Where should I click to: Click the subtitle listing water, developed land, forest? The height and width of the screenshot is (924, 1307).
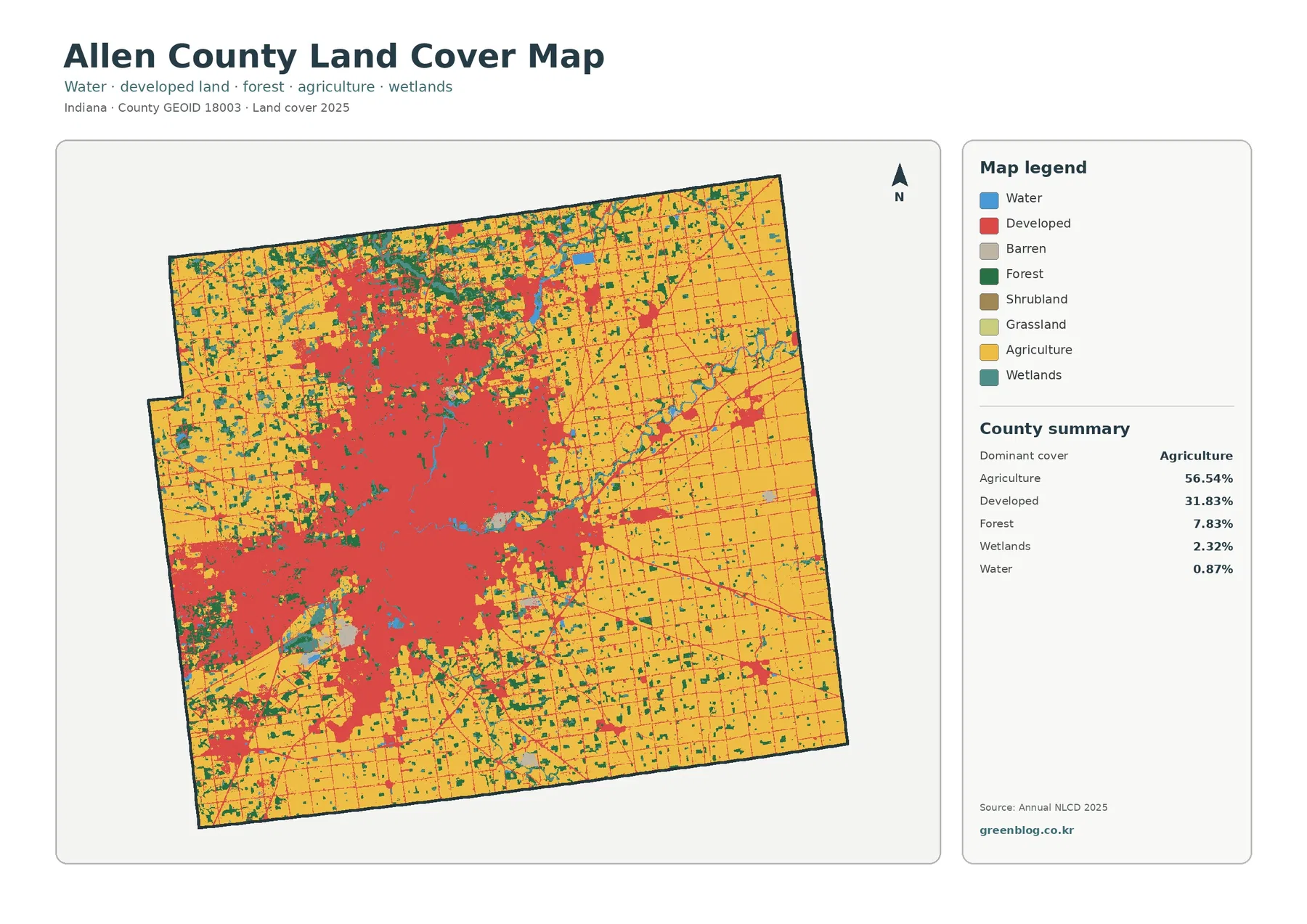coord(258,87)
